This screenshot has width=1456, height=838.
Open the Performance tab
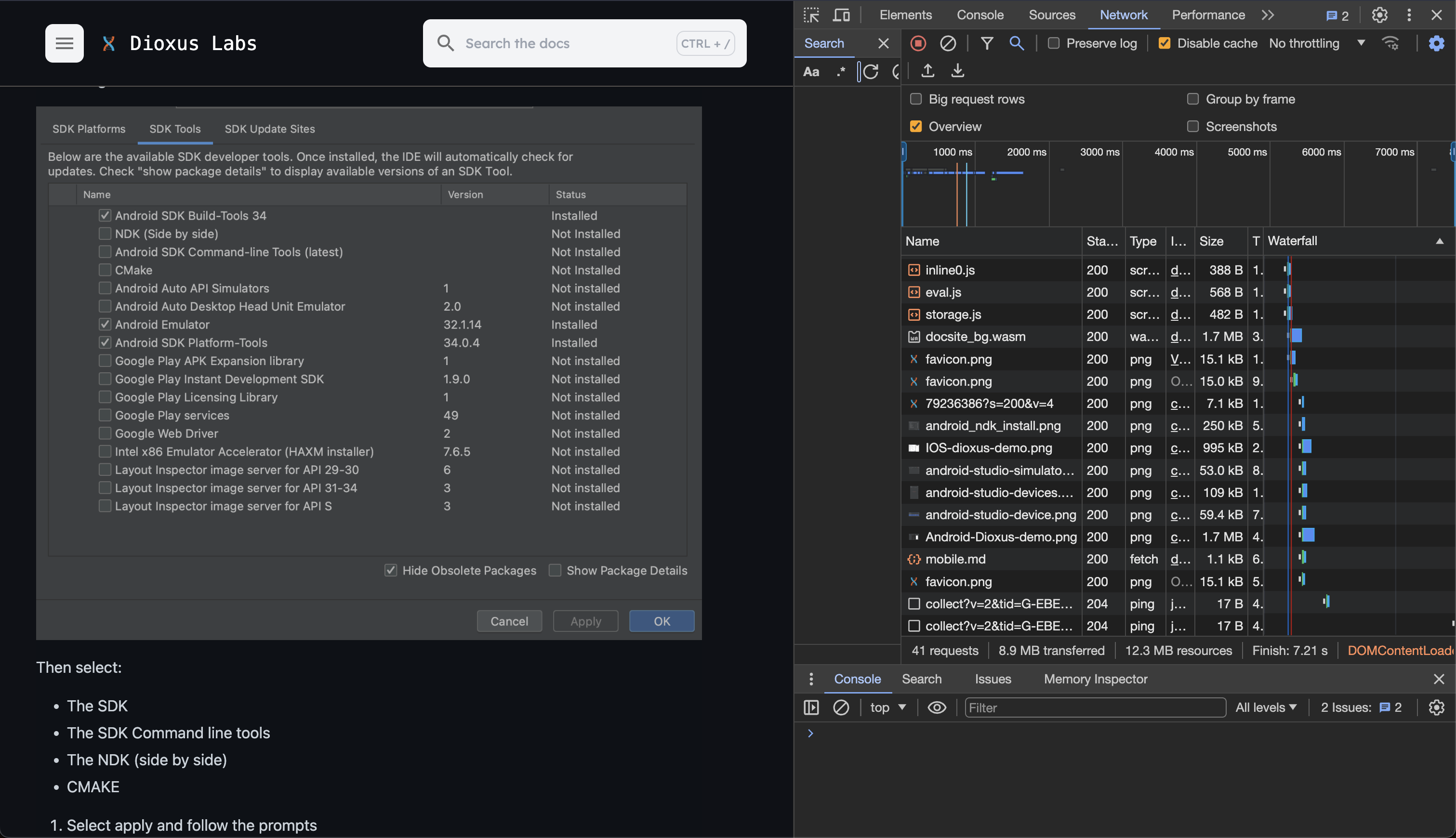coord(1208,15)
